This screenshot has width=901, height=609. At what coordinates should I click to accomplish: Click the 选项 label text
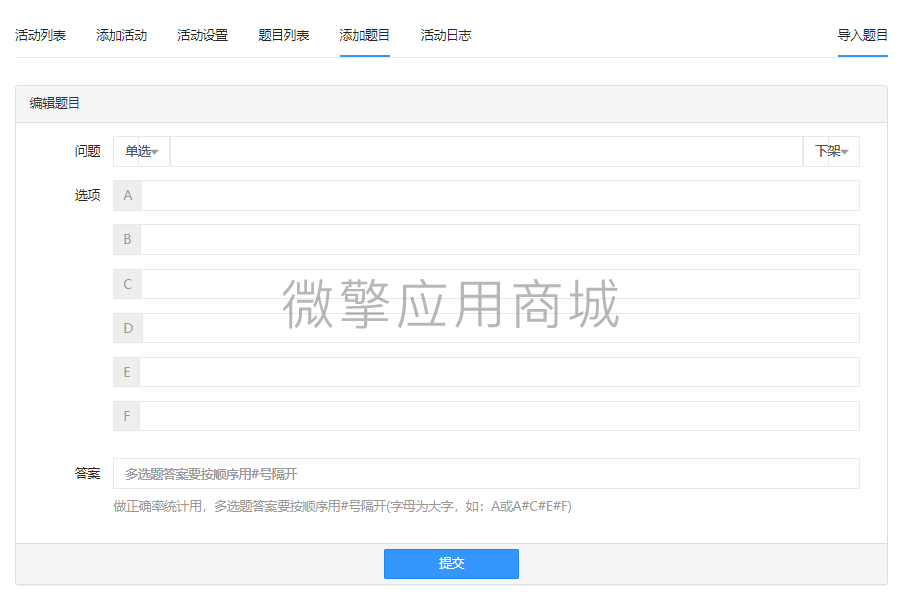(x=87, y=195)
